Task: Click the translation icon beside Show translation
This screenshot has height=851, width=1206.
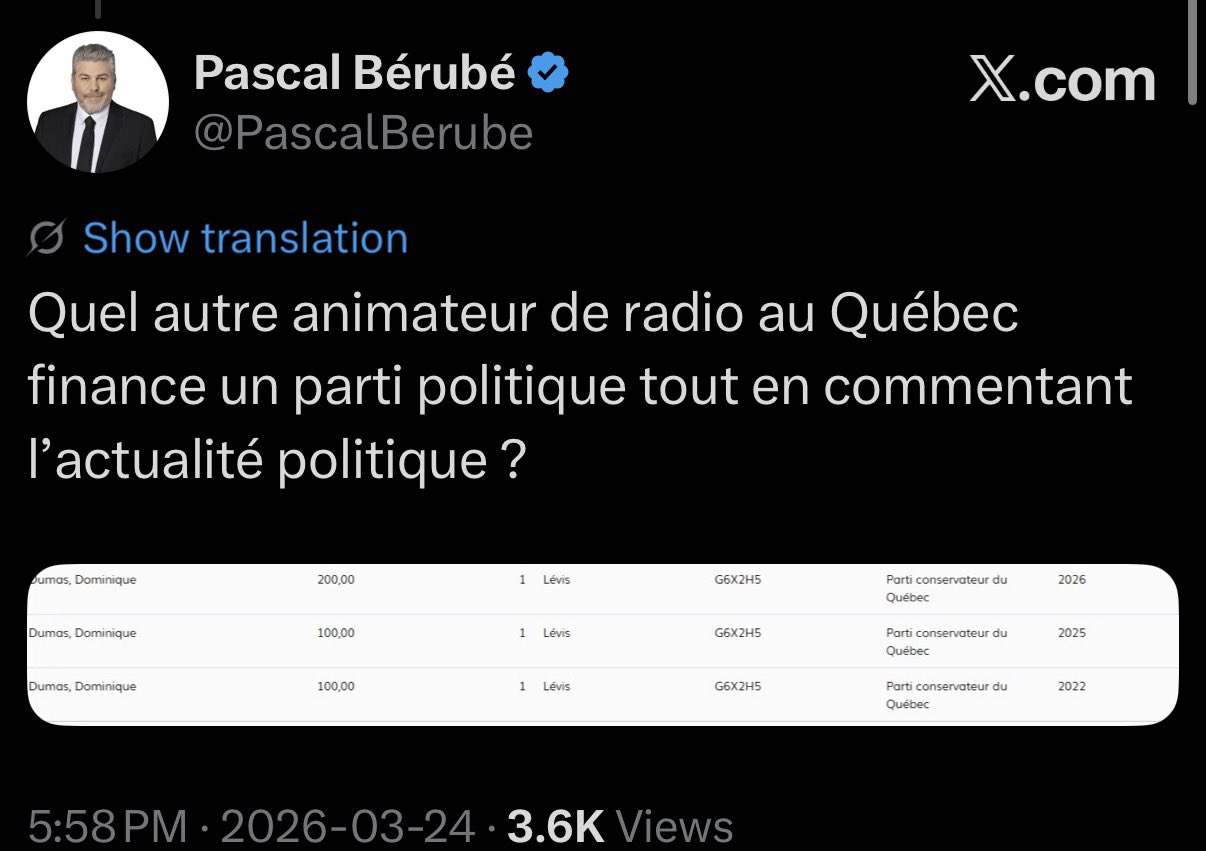Action: coord(48,239)
